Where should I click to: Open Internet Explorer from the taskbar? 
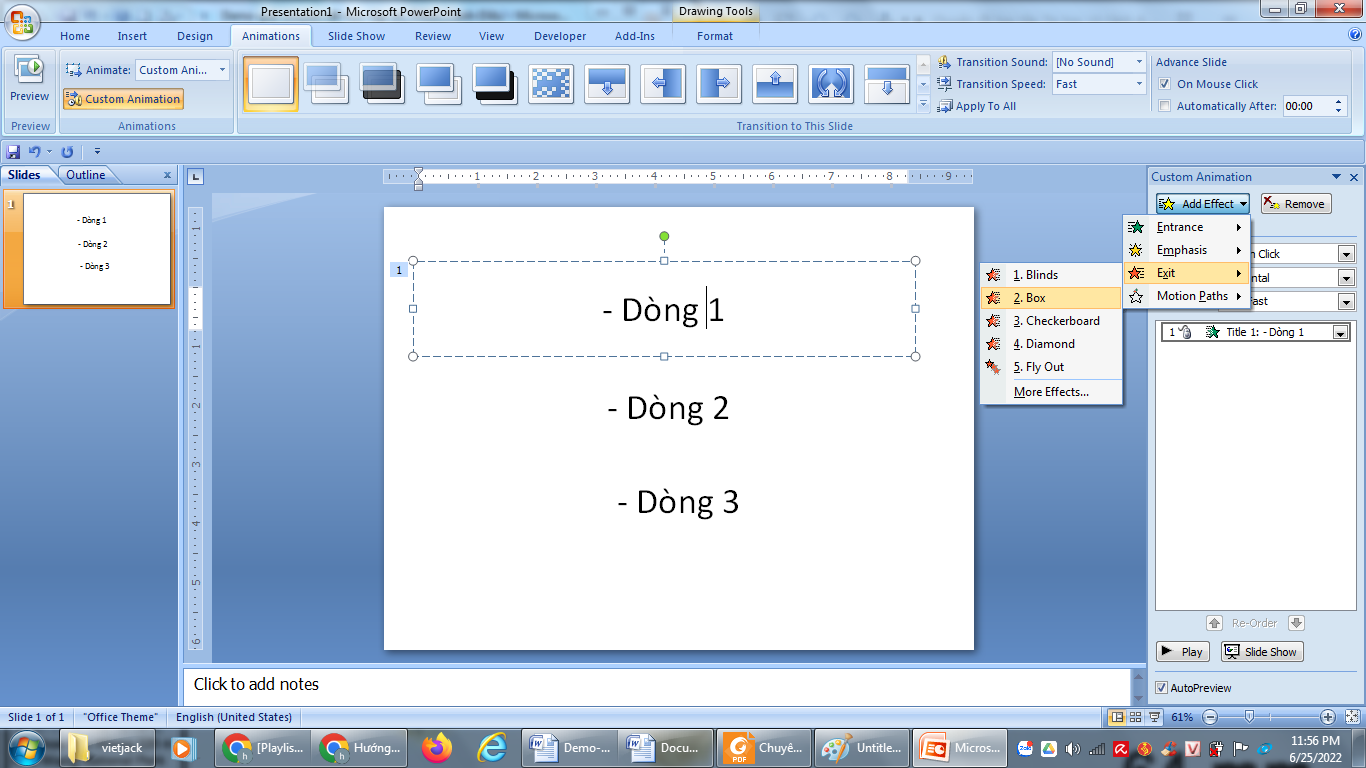[491, 747]
